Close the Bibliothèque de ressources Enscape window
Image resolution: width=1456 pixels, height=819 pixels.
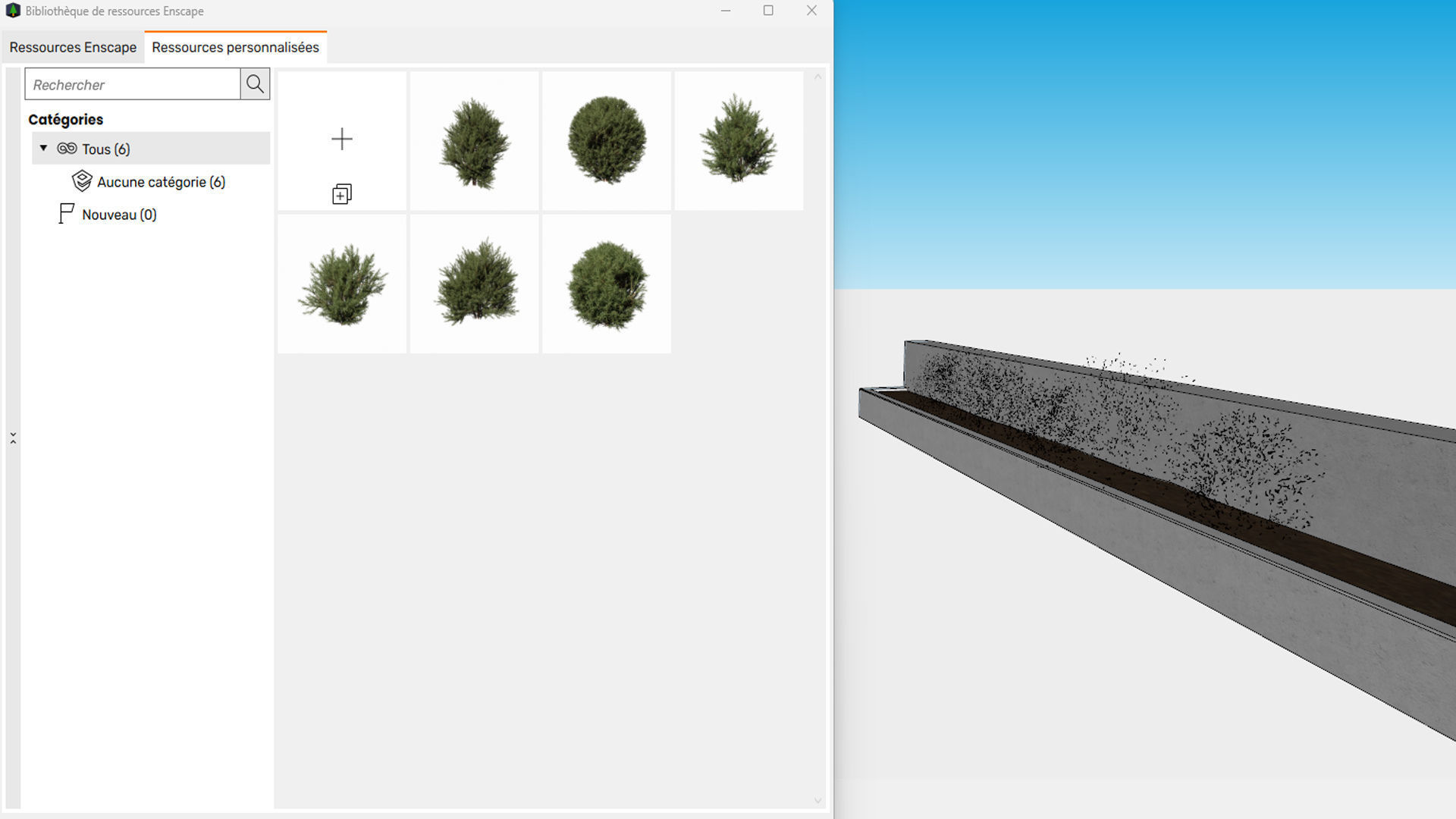pyautogui.click(x=811, y=11)
